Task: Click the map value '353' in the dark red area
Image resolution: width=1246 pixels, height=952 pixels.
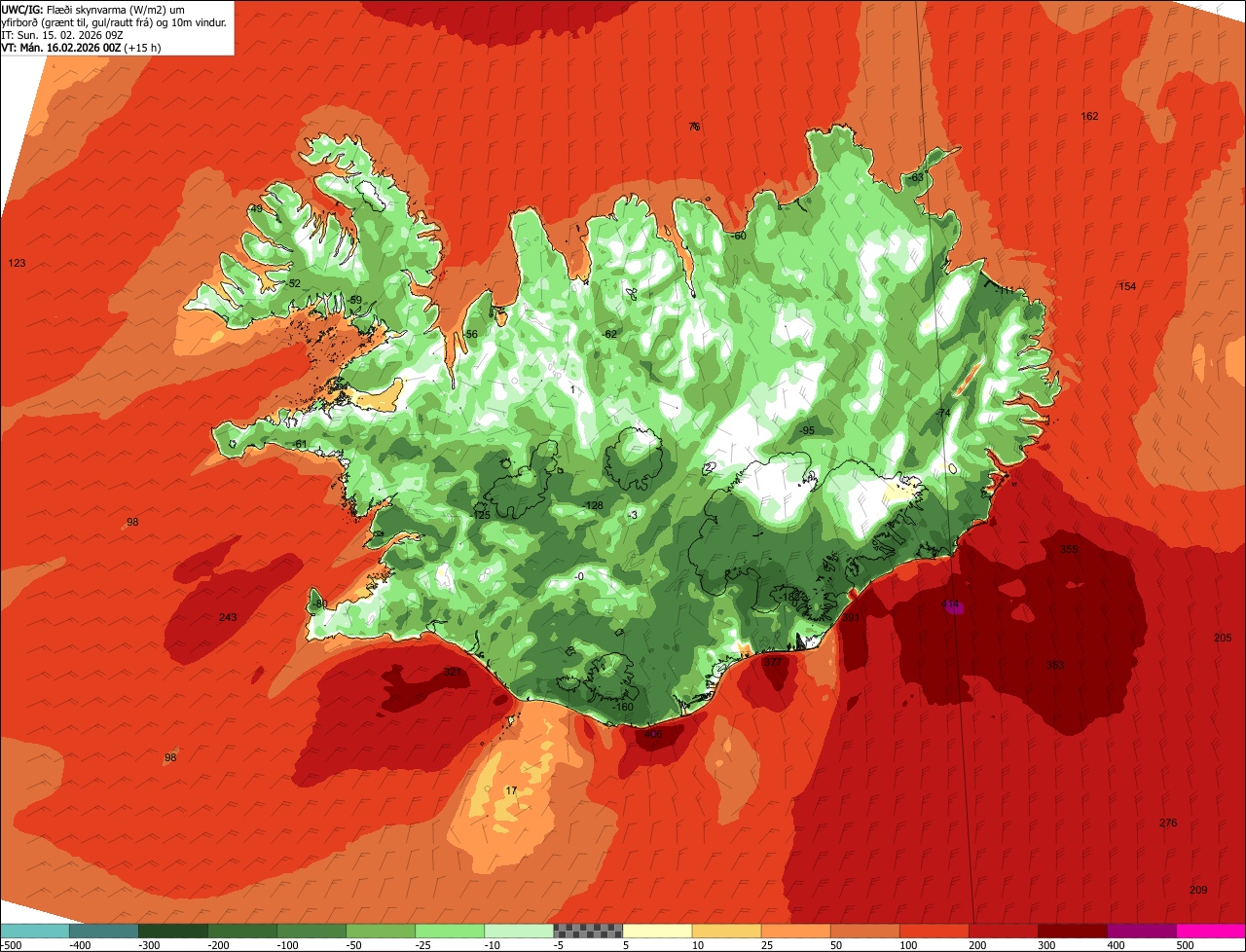Action: pos(1055,666)
